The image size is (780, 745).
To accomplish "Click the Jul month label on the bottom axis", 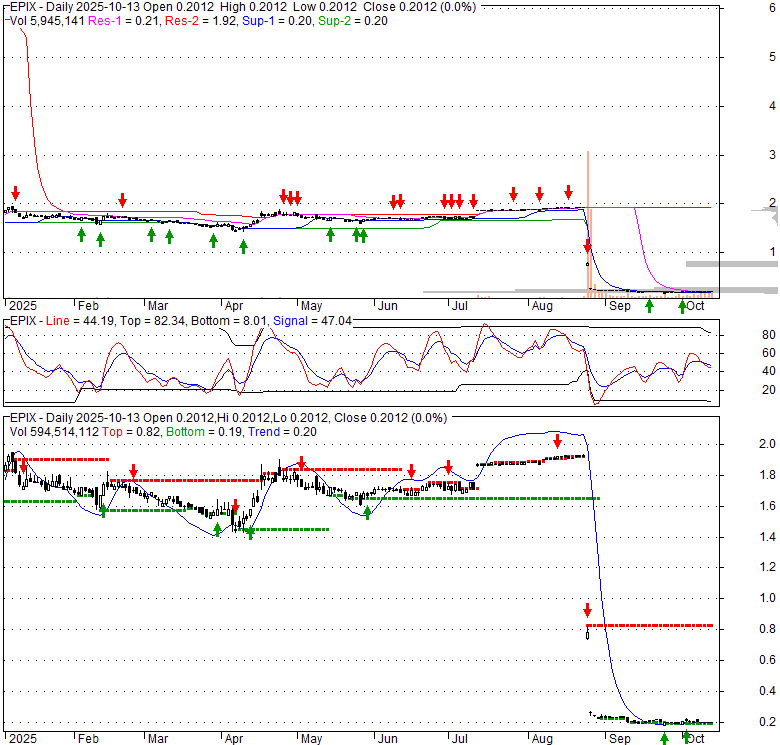I will (461, 739).
